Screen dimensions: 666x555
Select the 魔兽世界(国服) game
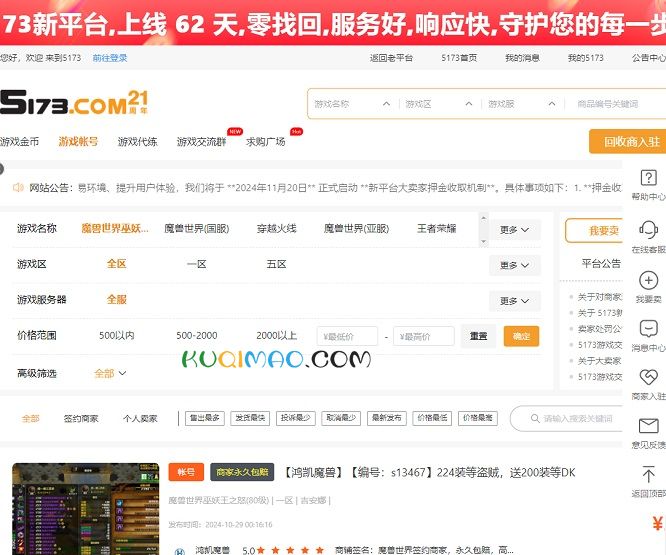(197, 229)
